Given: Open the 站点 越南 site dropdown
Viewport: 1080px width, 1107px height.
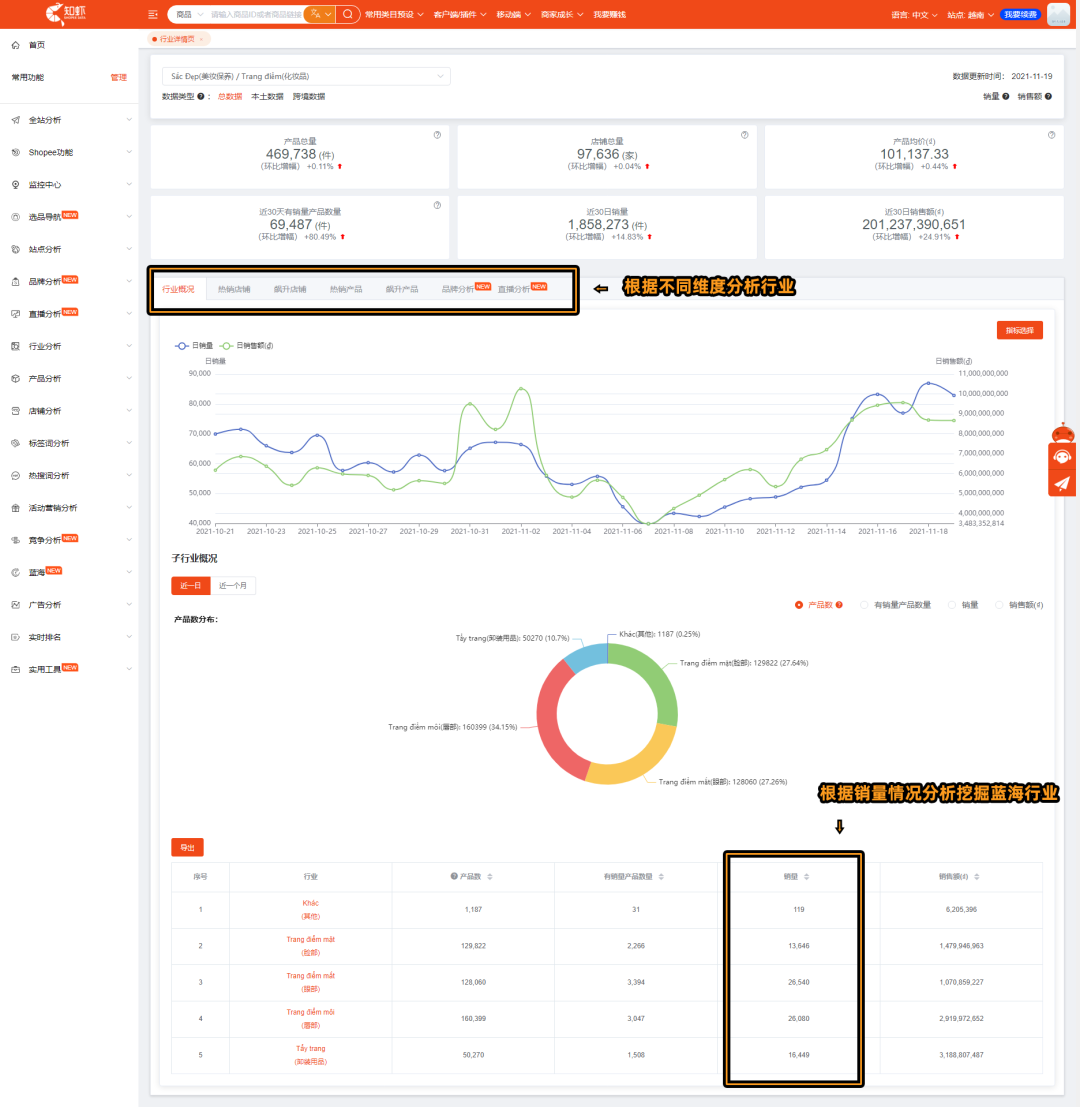Looking at the screenshot, I should coord(971,15).
